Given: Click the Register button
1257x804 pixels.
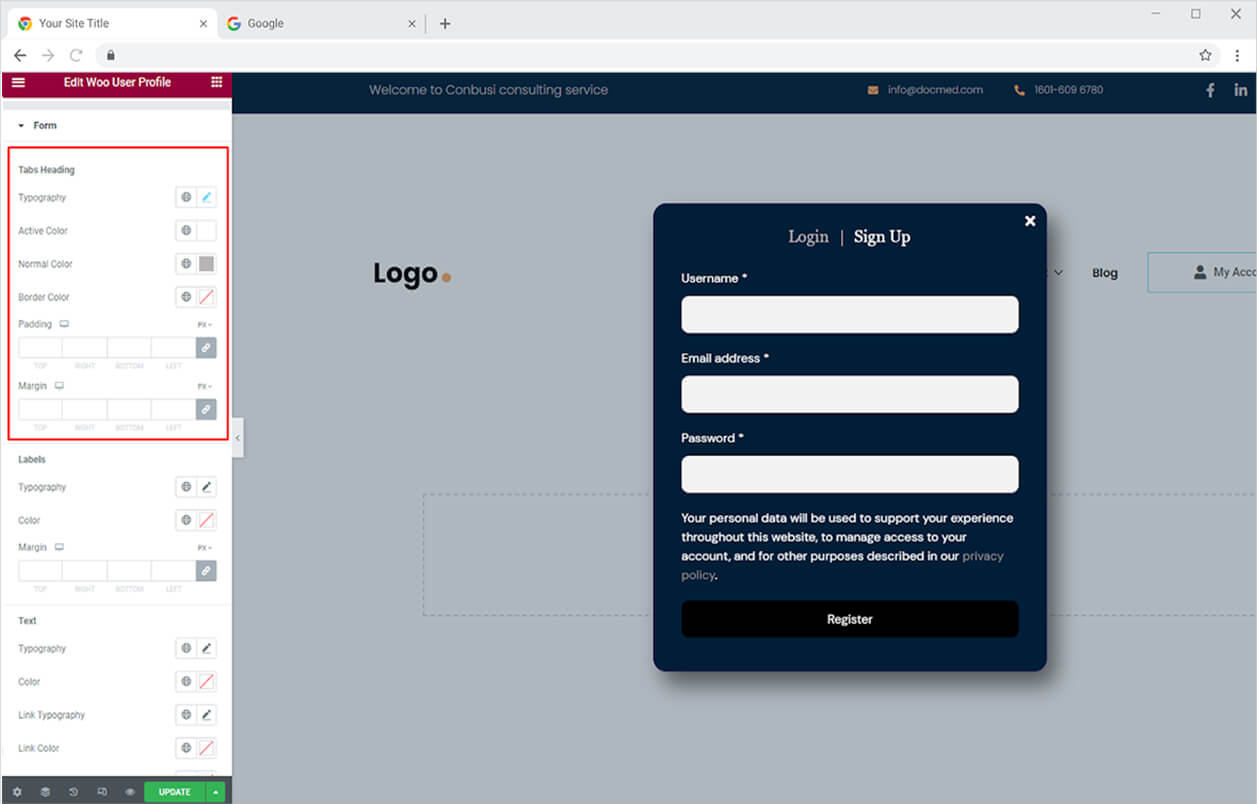Looking at the screenshot, I should (x=850, y=619).
